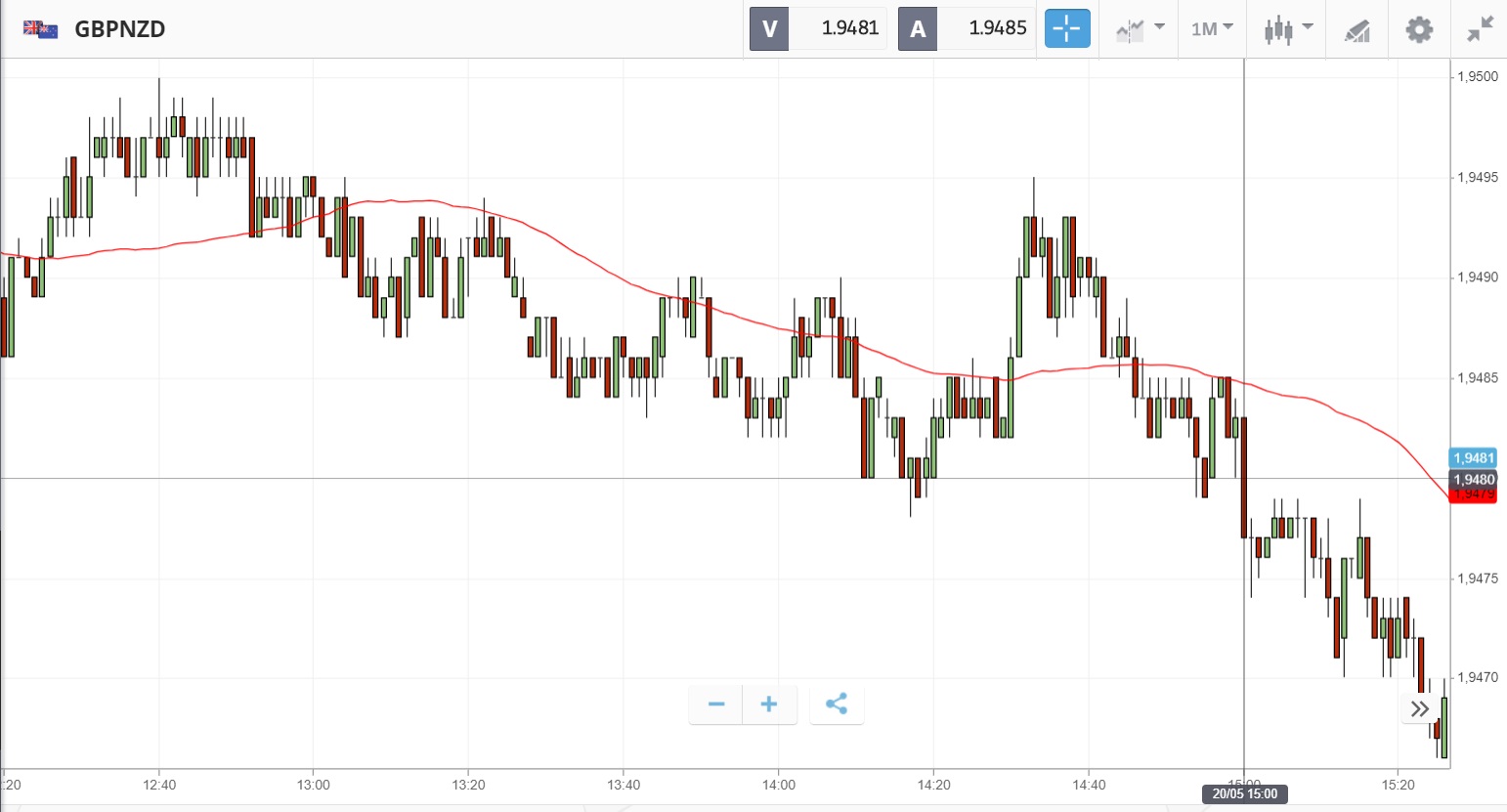Screen dimensions: 1507x812
Task: Click the 20/05 15:00 time label
Action: [1244, 794]
